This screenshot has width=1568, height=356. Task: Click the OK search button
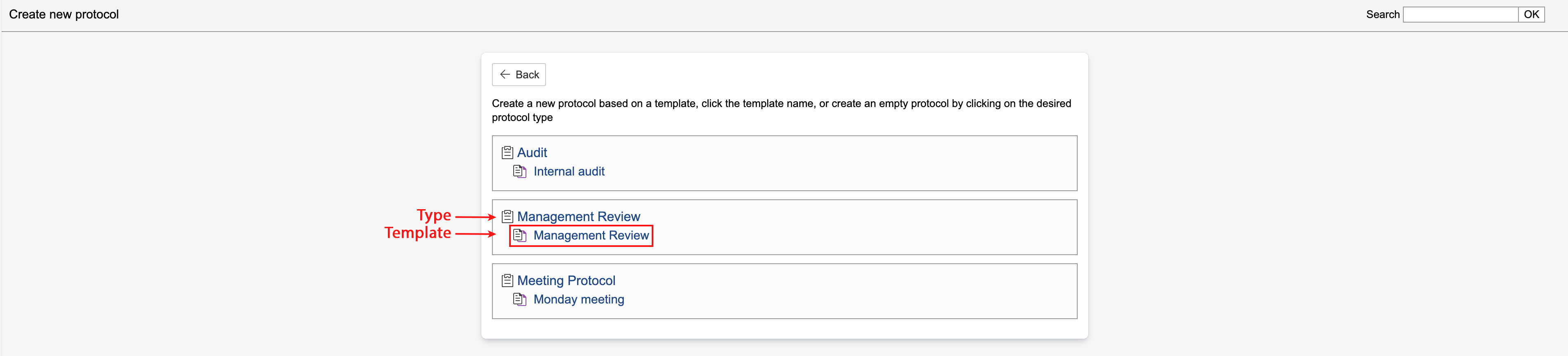click(1531, 15)
